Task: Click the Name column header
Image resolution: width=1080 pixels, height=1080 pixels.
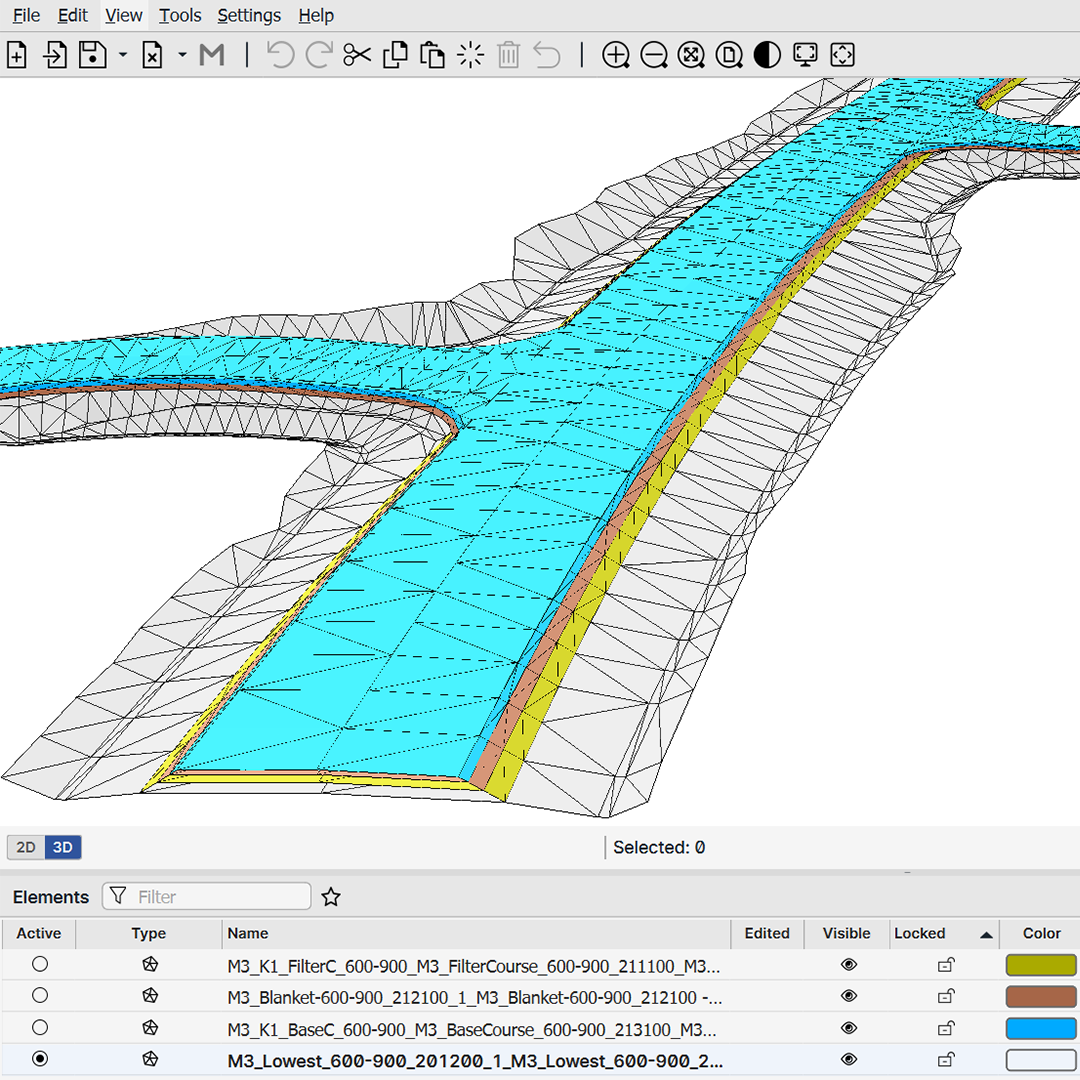Action: [x=248, y=934]
